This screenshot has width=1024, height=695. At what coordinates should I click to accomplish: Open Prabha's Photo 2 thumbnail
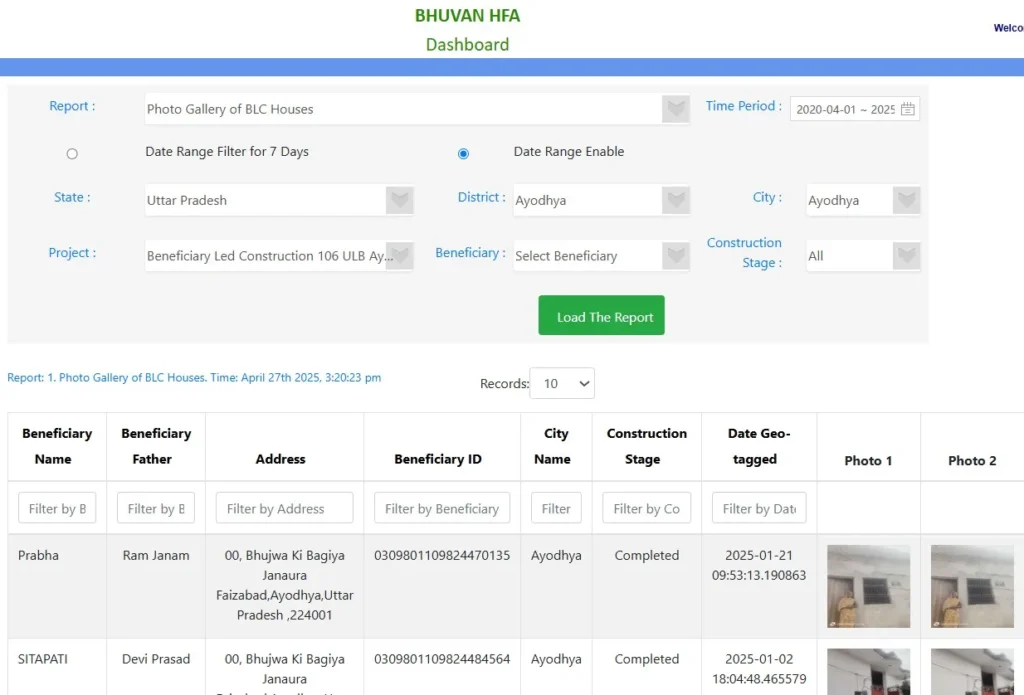tap(971, 586)
